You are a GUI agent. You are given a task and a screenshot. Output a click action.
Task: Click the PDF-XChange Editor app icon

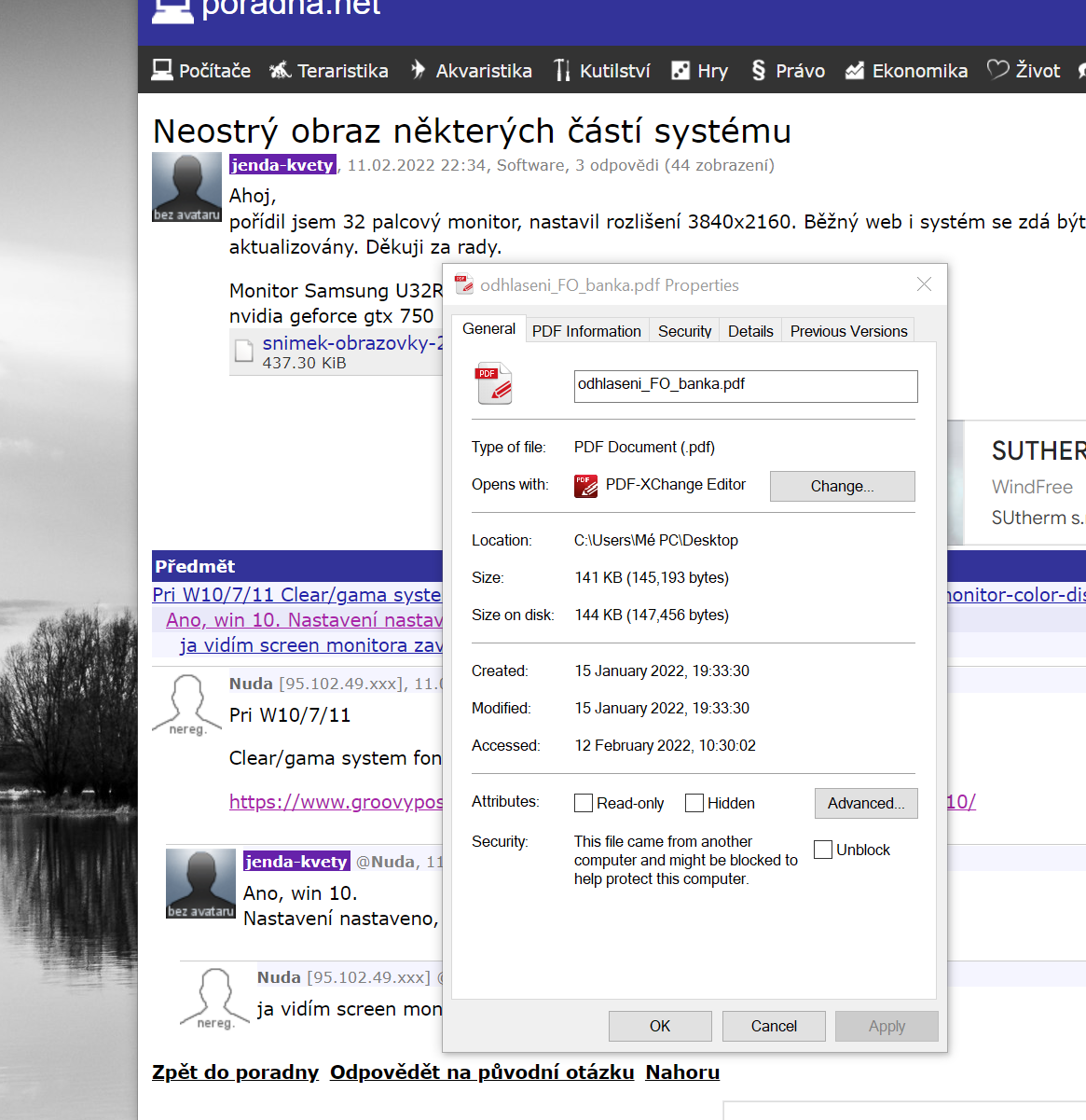(x=585, y=486)
